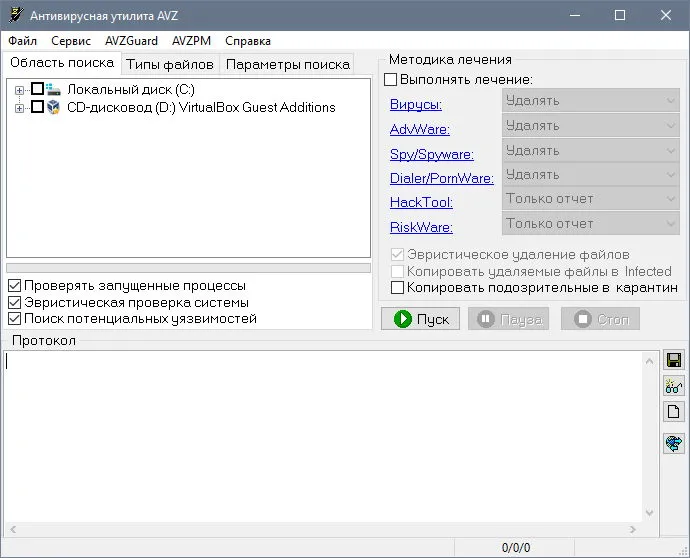Toggle Копировать подозрительные в карантин checkbox
This screenshot has width=690, height=558.
pyautogui.click(x=397, y=287)
